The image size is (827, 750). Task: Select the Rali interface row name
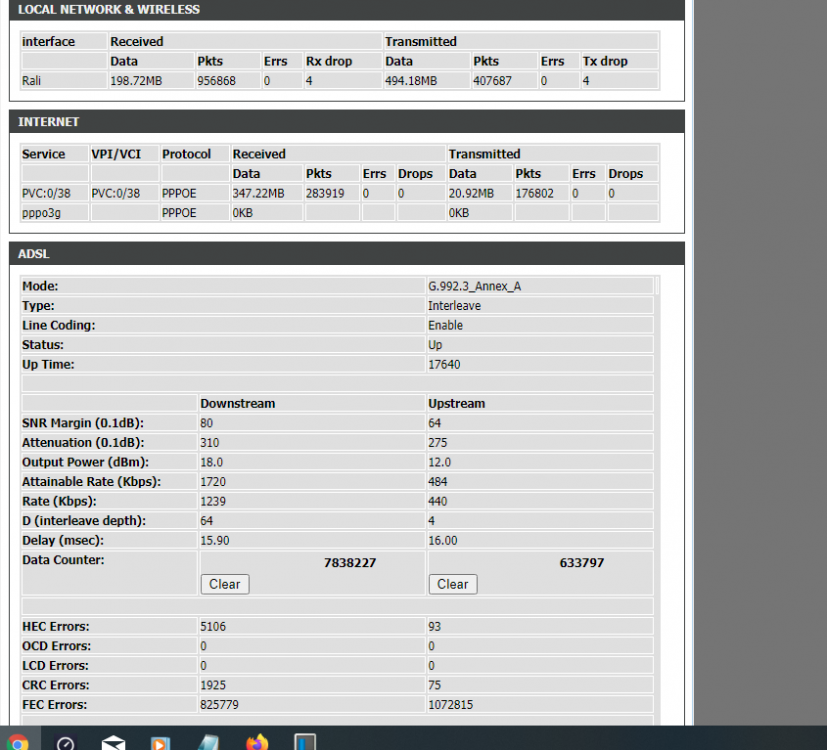click(34, 81)
